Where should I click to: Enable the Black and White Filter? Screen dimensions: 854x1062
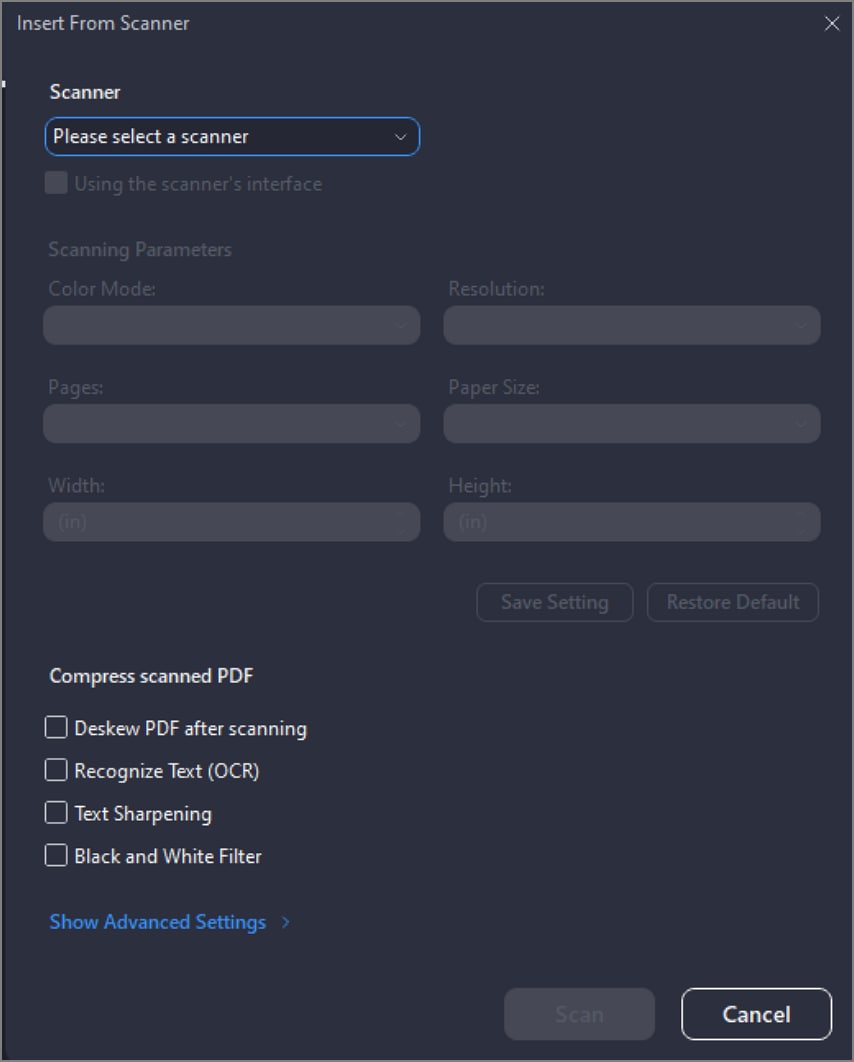56,855
